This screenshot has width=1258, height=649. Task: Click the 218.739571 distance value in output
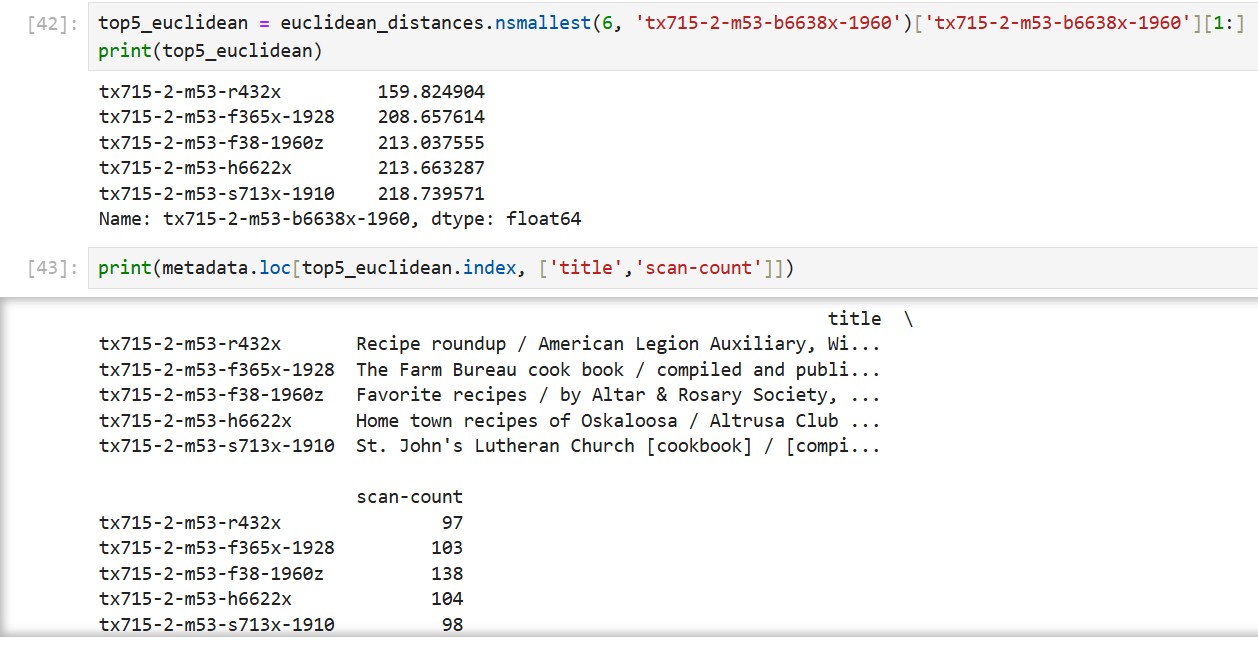point(431,193)
